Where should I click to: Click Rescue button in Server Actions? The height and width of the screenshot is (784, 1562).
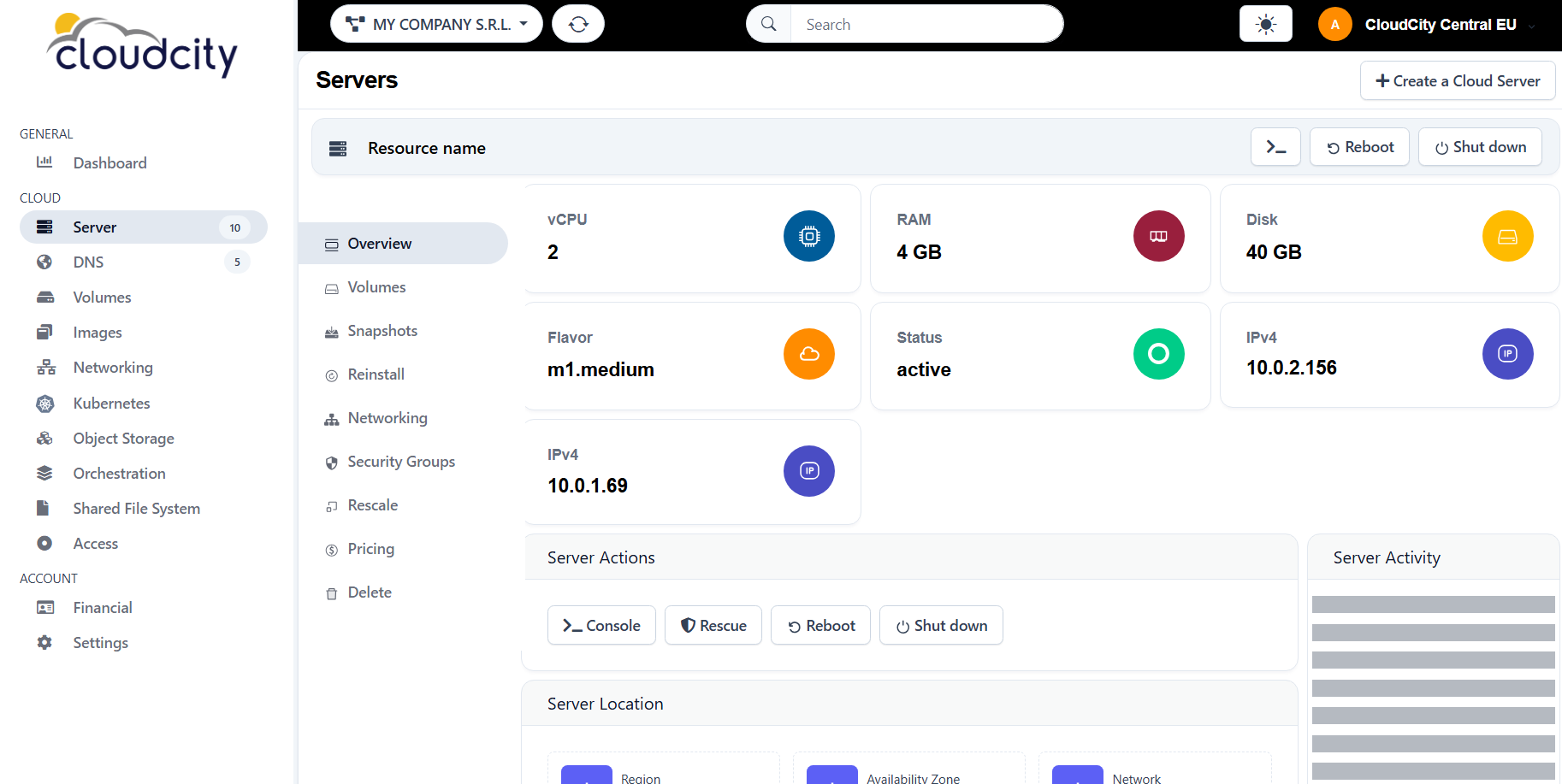pyautogui.click(x=713, y=625)
